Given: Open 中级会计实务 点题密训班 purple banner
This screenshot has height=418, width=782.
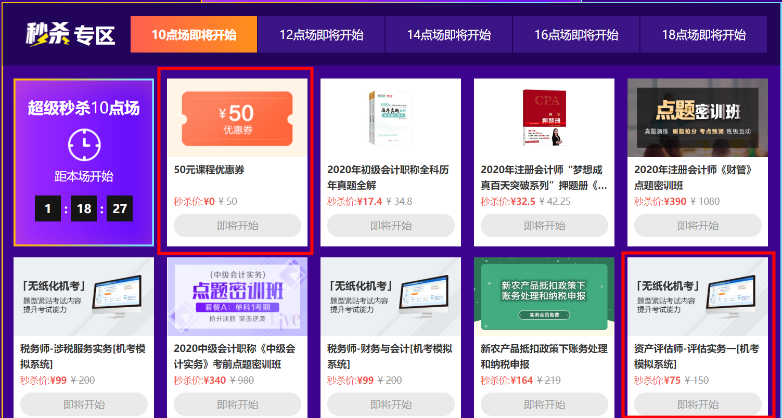Looking at the screenshot, I should pyautogui.click(x=237, y=297).
